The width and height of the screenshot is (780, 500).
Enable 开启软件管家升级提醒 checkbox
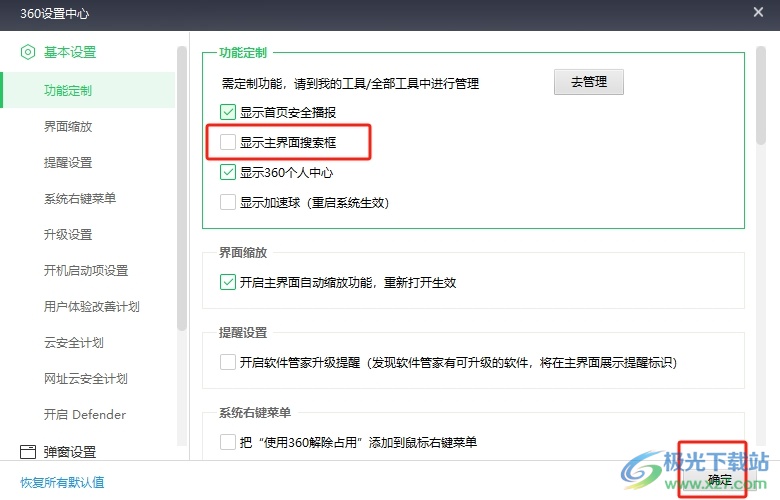tap(228, 362)
